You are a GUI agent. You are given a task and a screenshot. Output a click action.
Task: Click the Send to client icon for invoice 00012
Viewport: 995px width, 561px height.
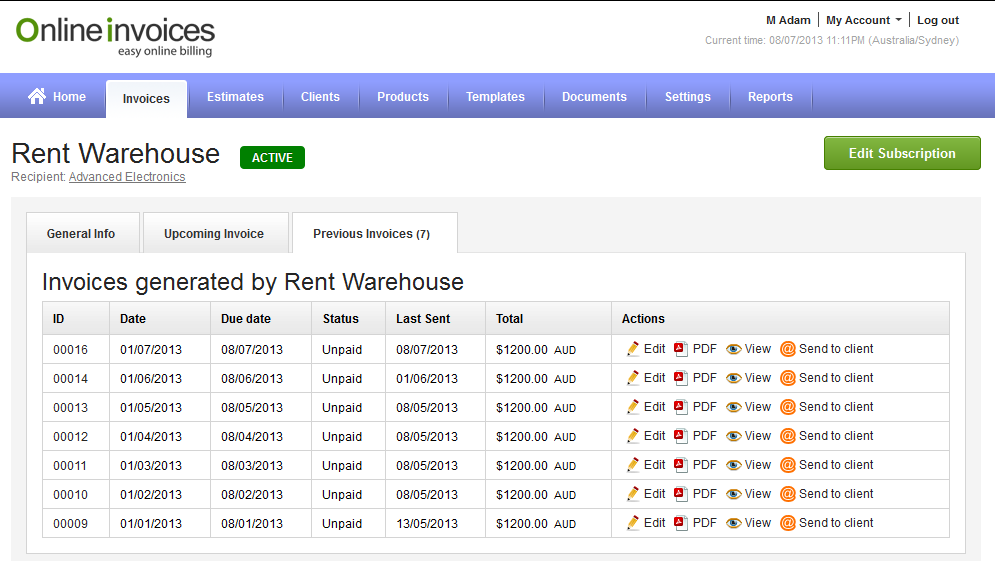[788, 436]
